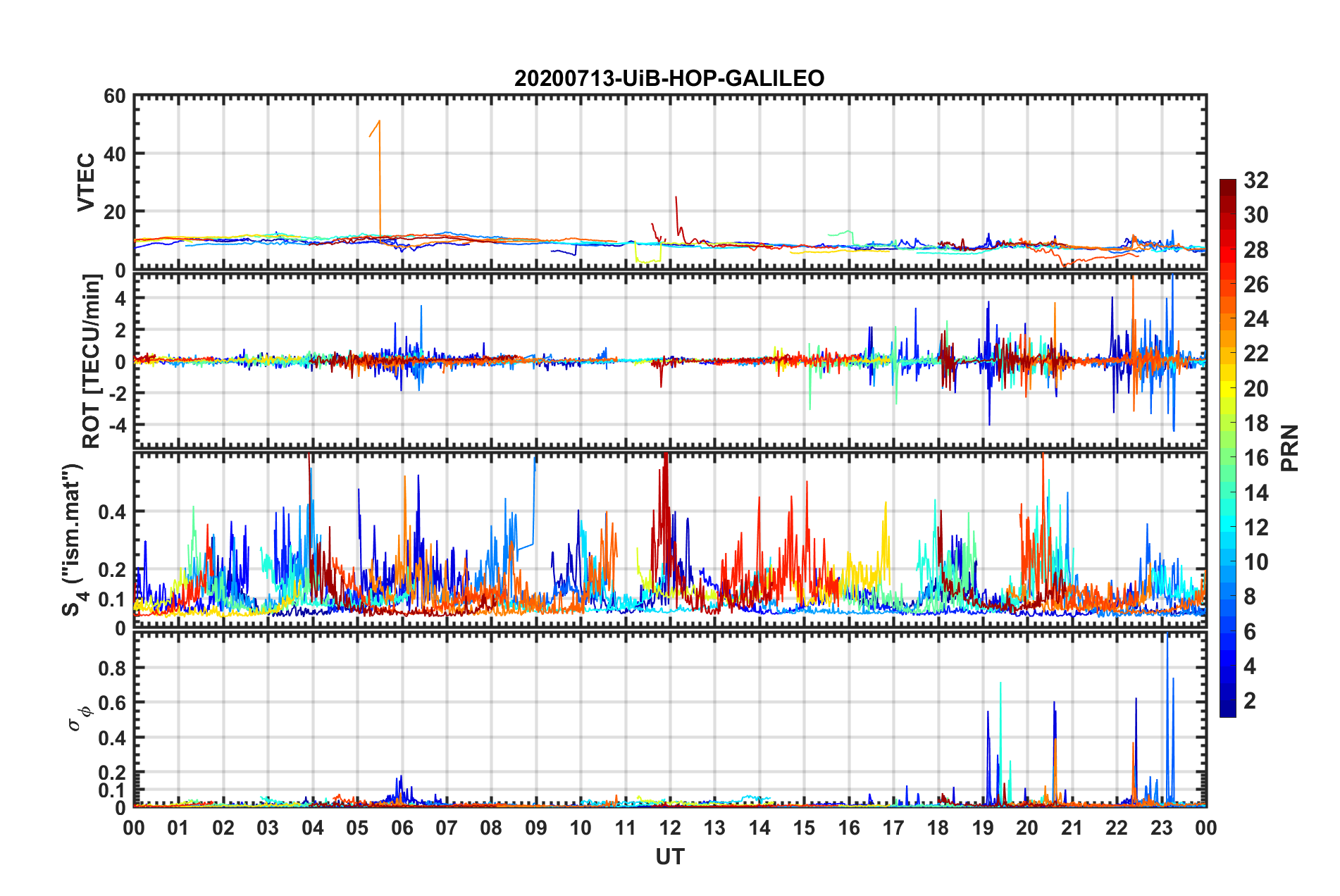The height and width of the screenshot is (896, 1340).
Task: Click the dark red S4 peak near 12 UT
Action: (665, 493)
